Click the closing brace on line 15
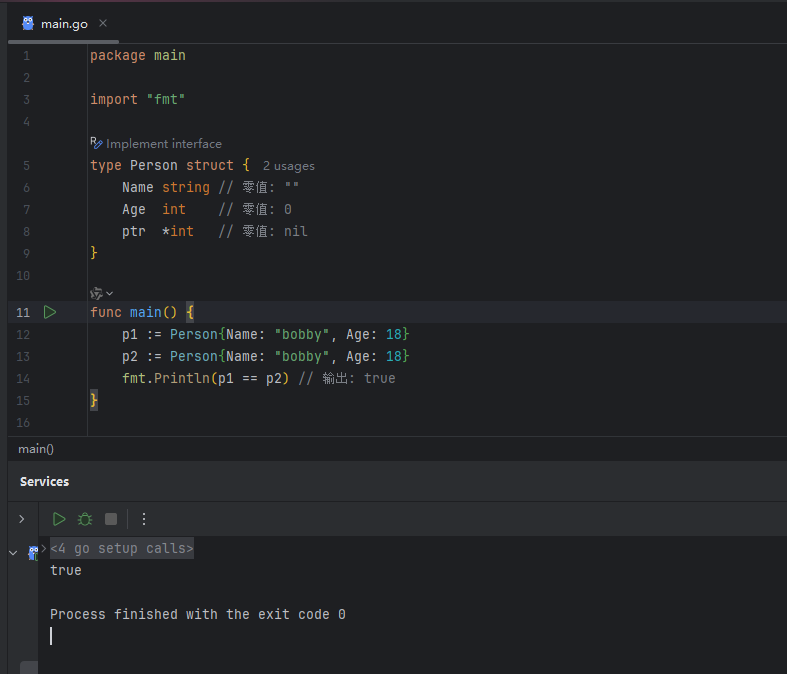Screen dimensions: 787x674 [x=94, y=400]
